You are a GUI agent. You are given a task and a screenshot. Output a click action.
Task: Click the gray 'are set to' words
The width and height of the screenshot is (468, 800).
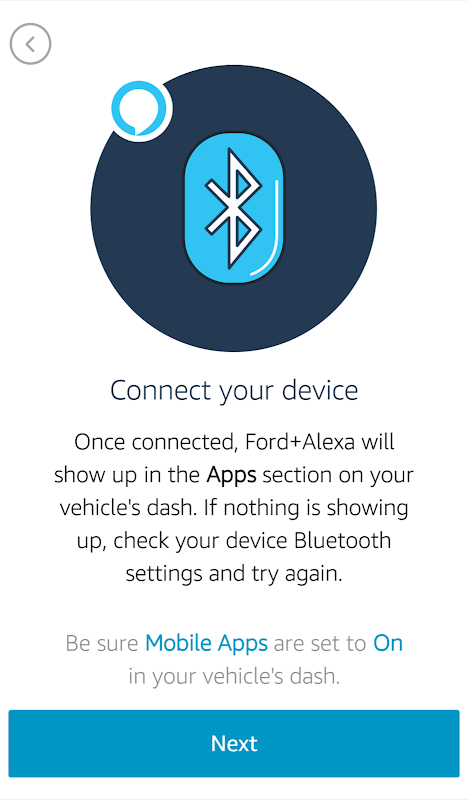click(320, 643)
